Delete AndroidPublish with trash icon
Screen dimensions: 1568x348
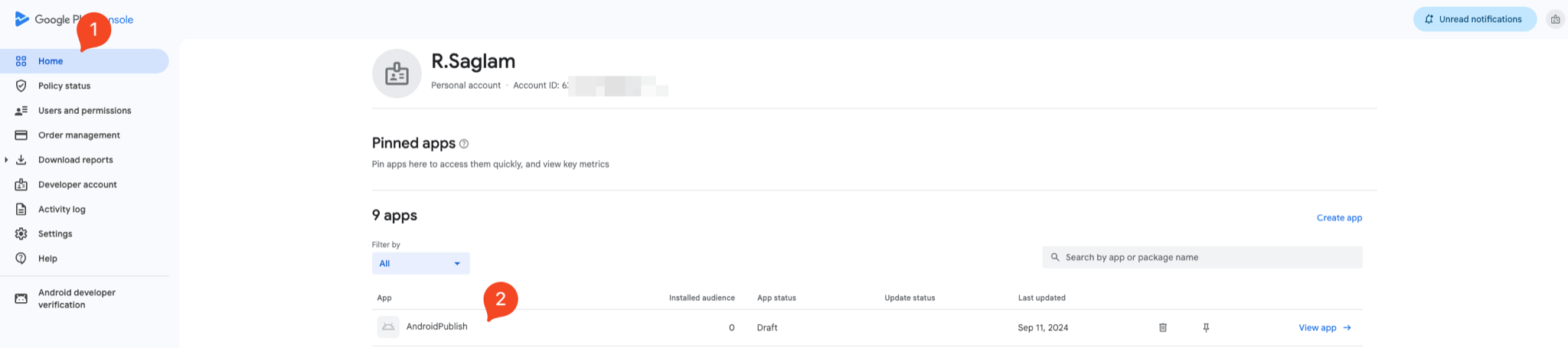click(1163, 327)
